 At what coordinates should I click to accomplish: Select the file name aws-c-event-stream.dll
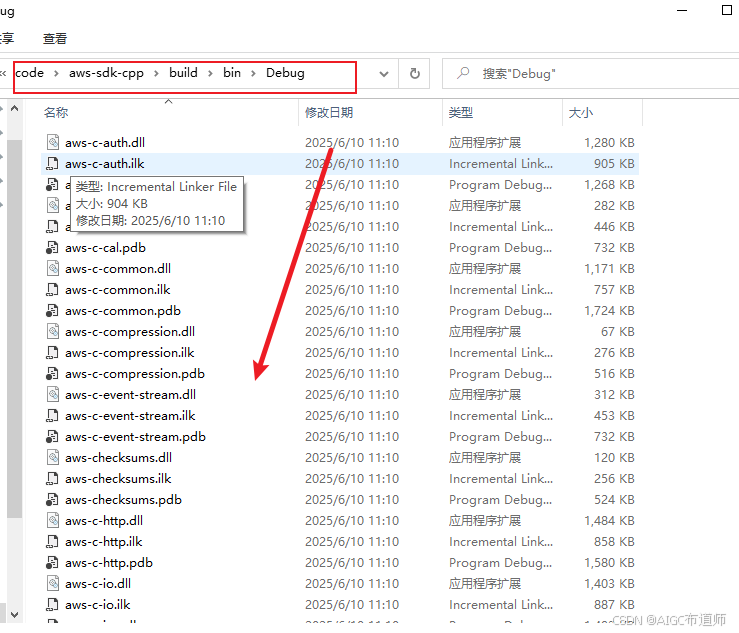pyautogui.click(x=131, y=395)
